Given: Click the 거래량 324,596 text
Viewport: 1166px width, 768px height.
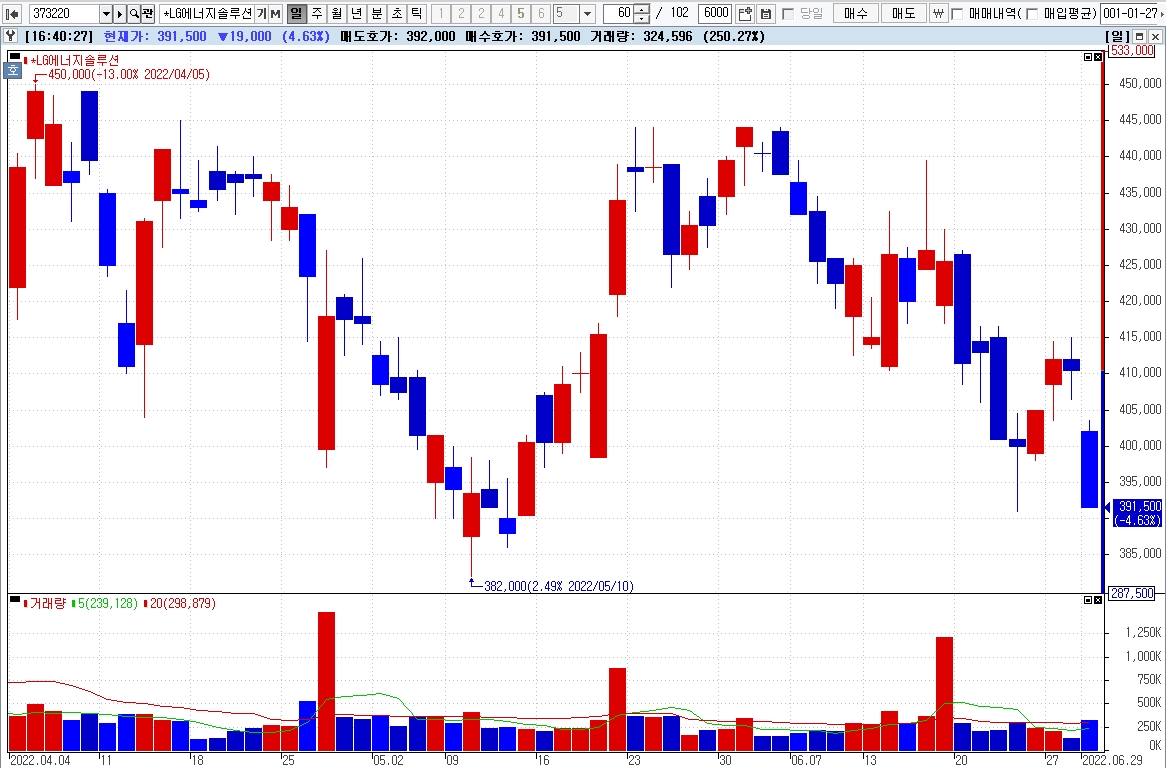Looking at the screenshot, I should pyautogui.click(x=641, y=36).
